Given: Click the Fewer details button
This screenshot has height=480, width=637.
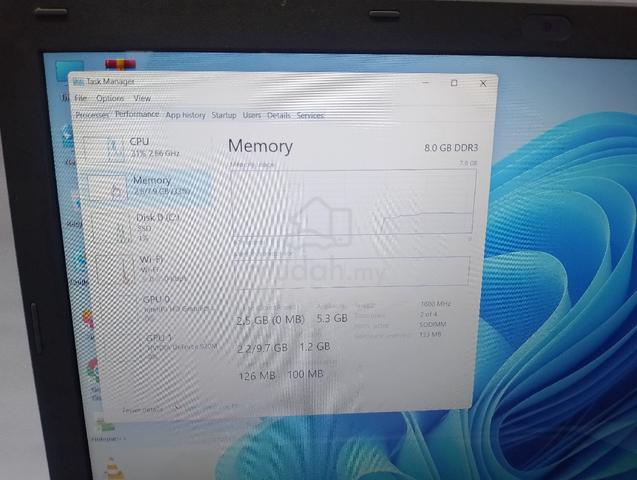Looking at the screenshot, I should 143,410.
